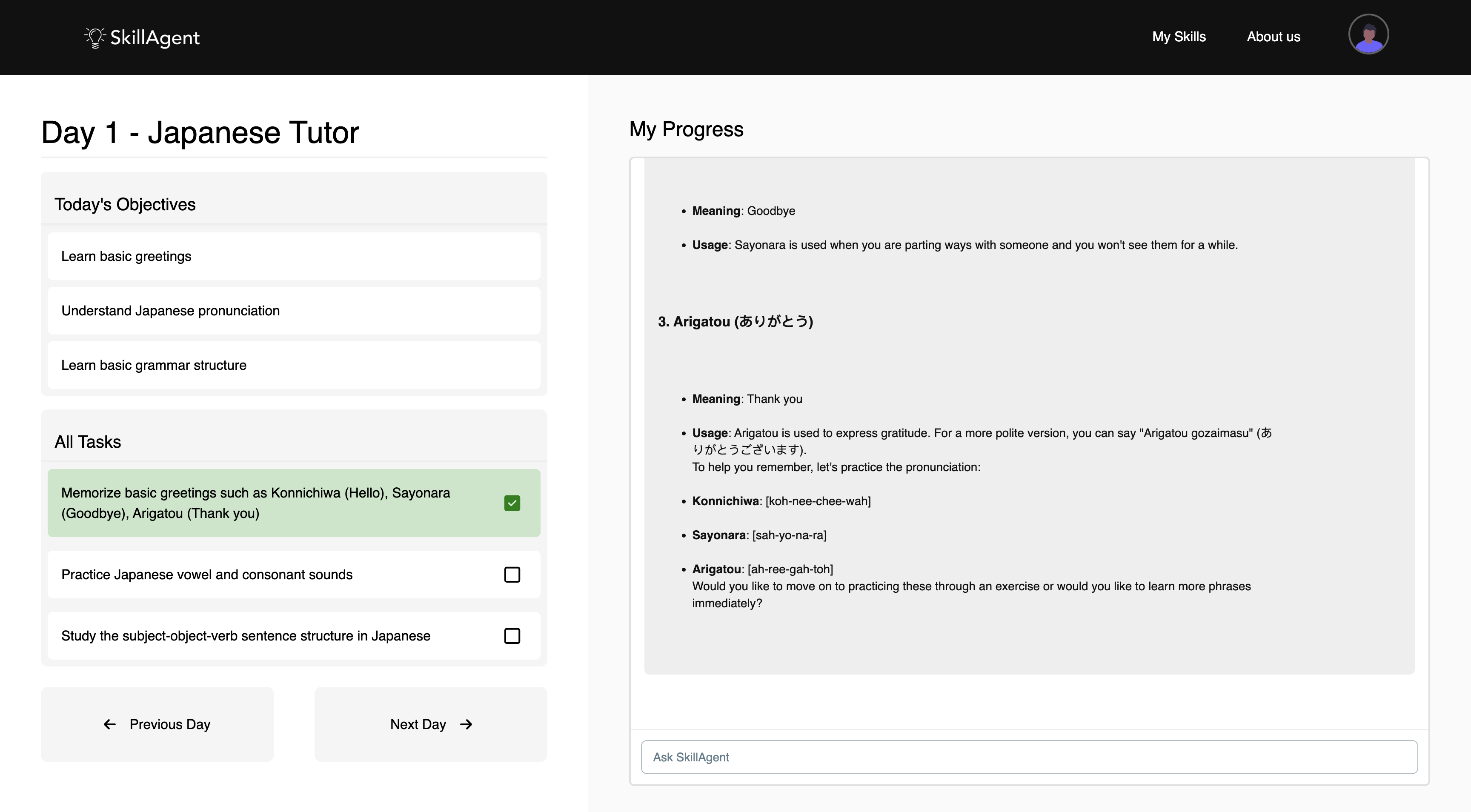The height and width of the screenshot is (812, 1471).
Task: Click the Day 1 - Japanese Tutor title
Action: pos(200,132)
